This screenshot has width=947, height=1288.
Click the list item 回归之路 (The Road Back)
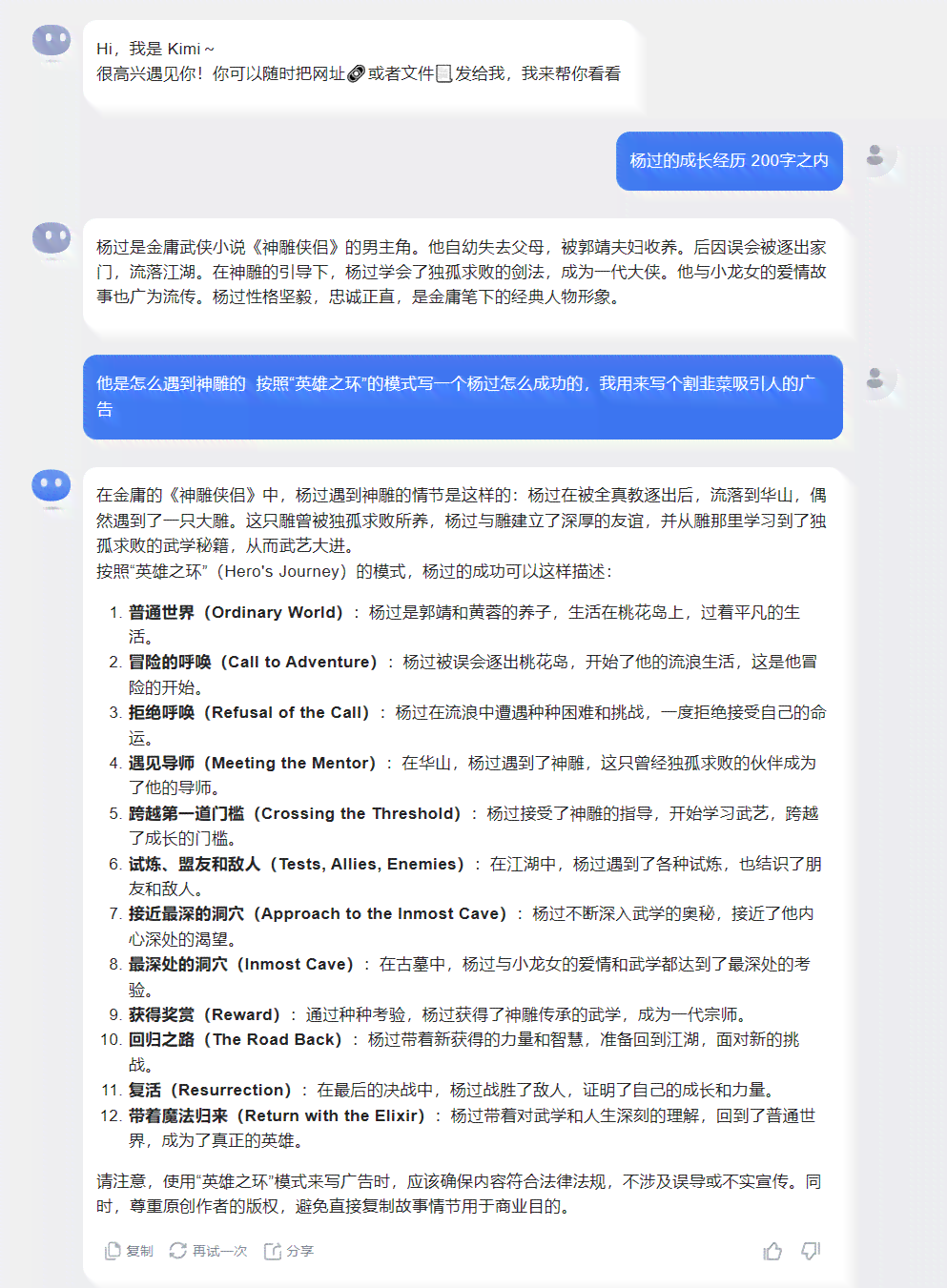coord(450,1052)
